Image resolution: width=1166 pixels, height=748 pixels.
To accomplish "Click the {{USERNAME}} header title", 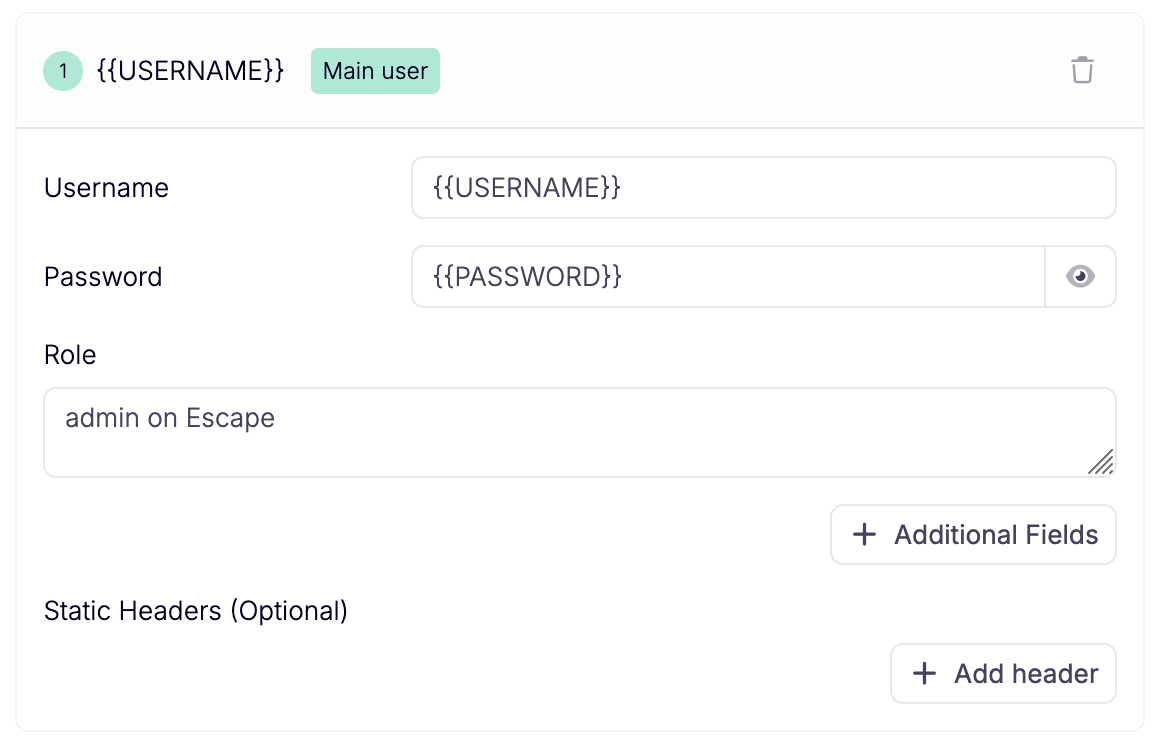I will tap(190, 71).
